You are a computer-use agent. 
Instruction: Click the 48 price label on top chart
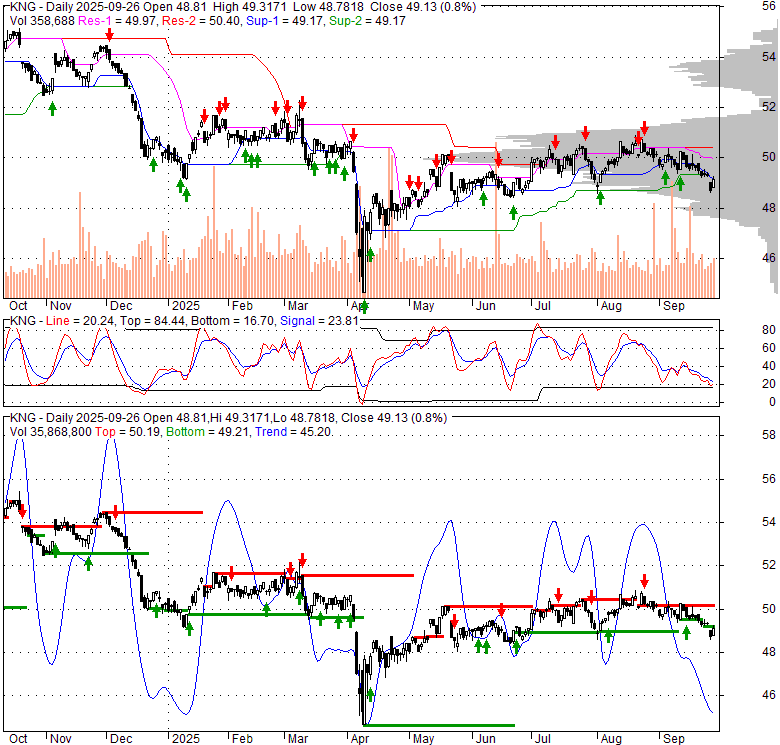pos(769,207)
